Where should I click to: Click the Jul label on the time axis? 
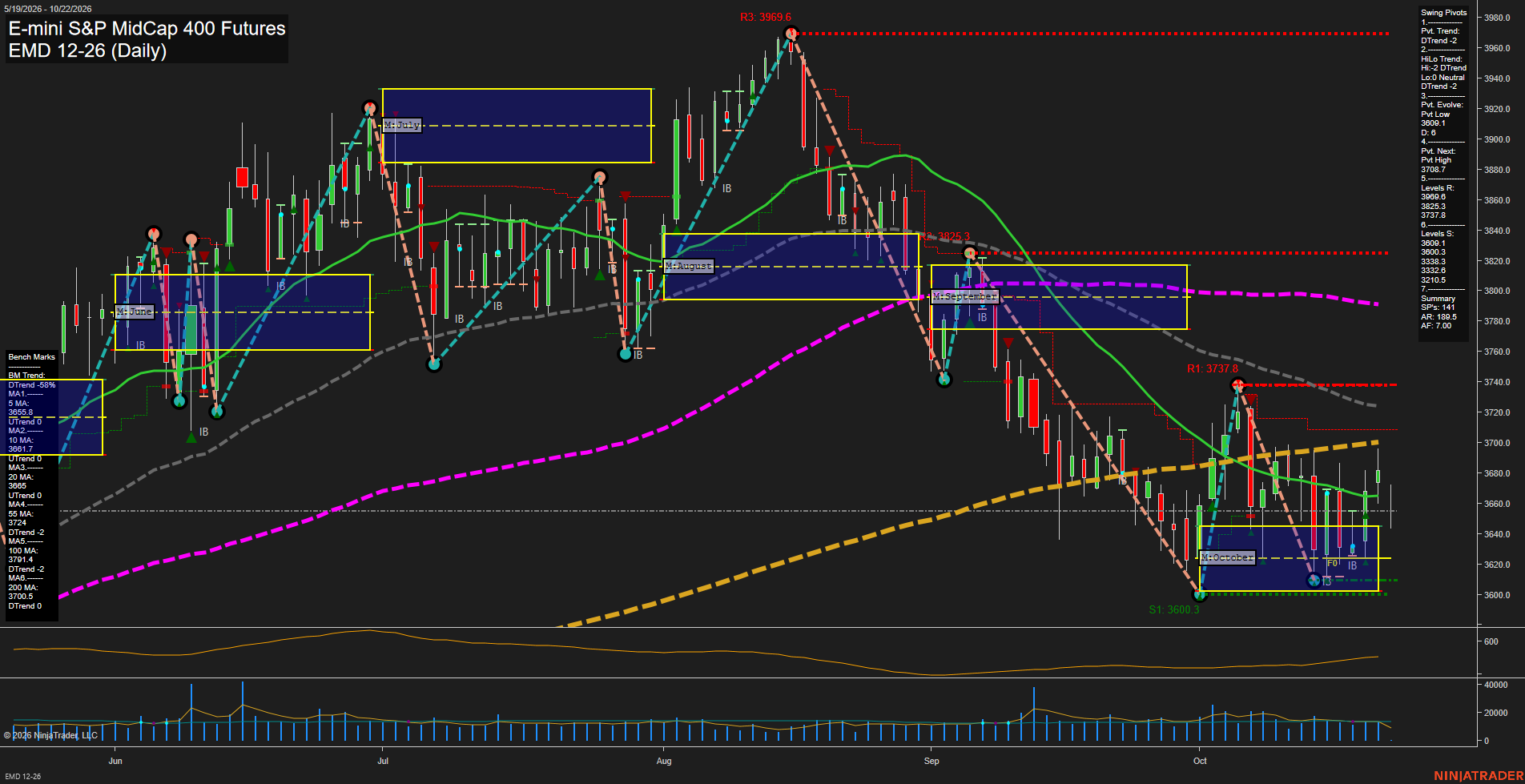click(383, 761)
